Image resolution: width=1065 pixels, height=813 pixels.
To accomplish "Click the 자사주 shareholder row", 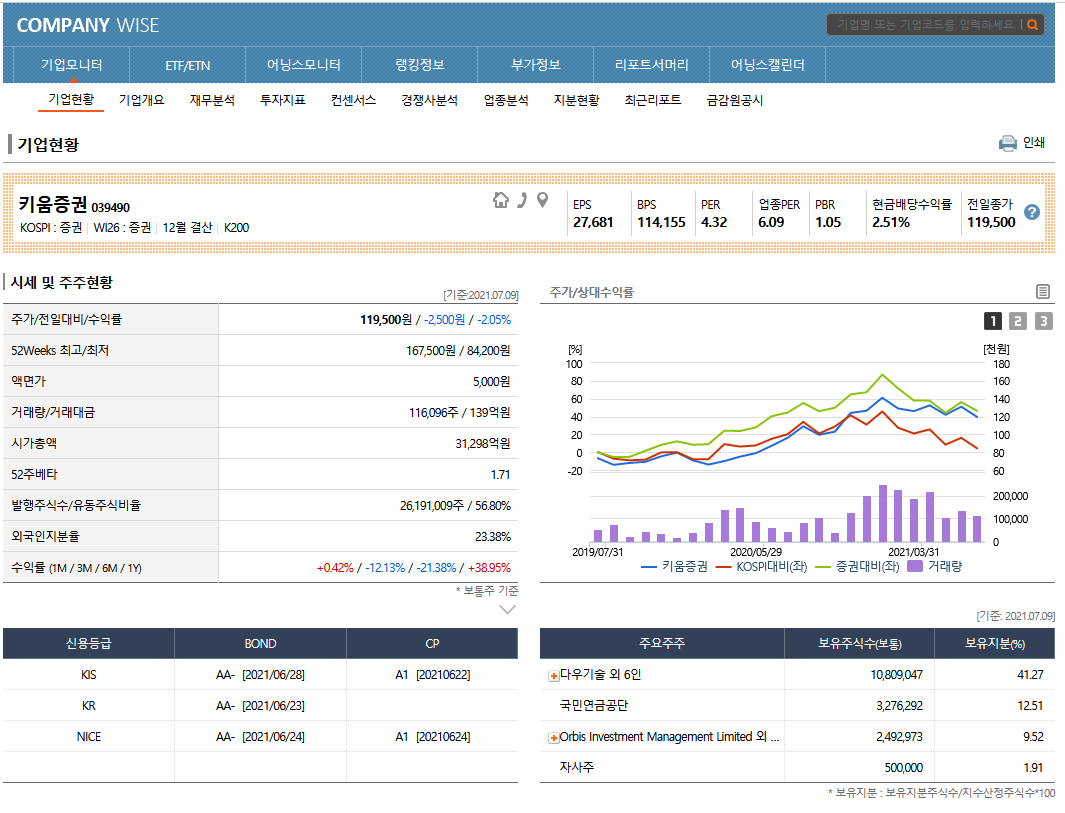I will tap(797, 767).
